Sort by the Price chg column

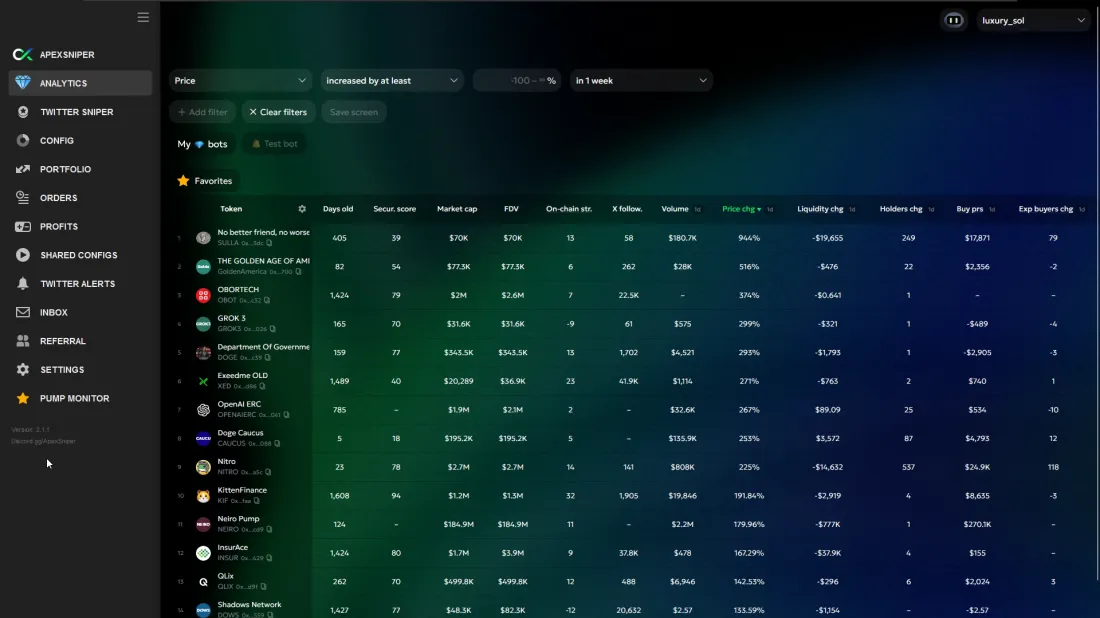tap(740, 209)
